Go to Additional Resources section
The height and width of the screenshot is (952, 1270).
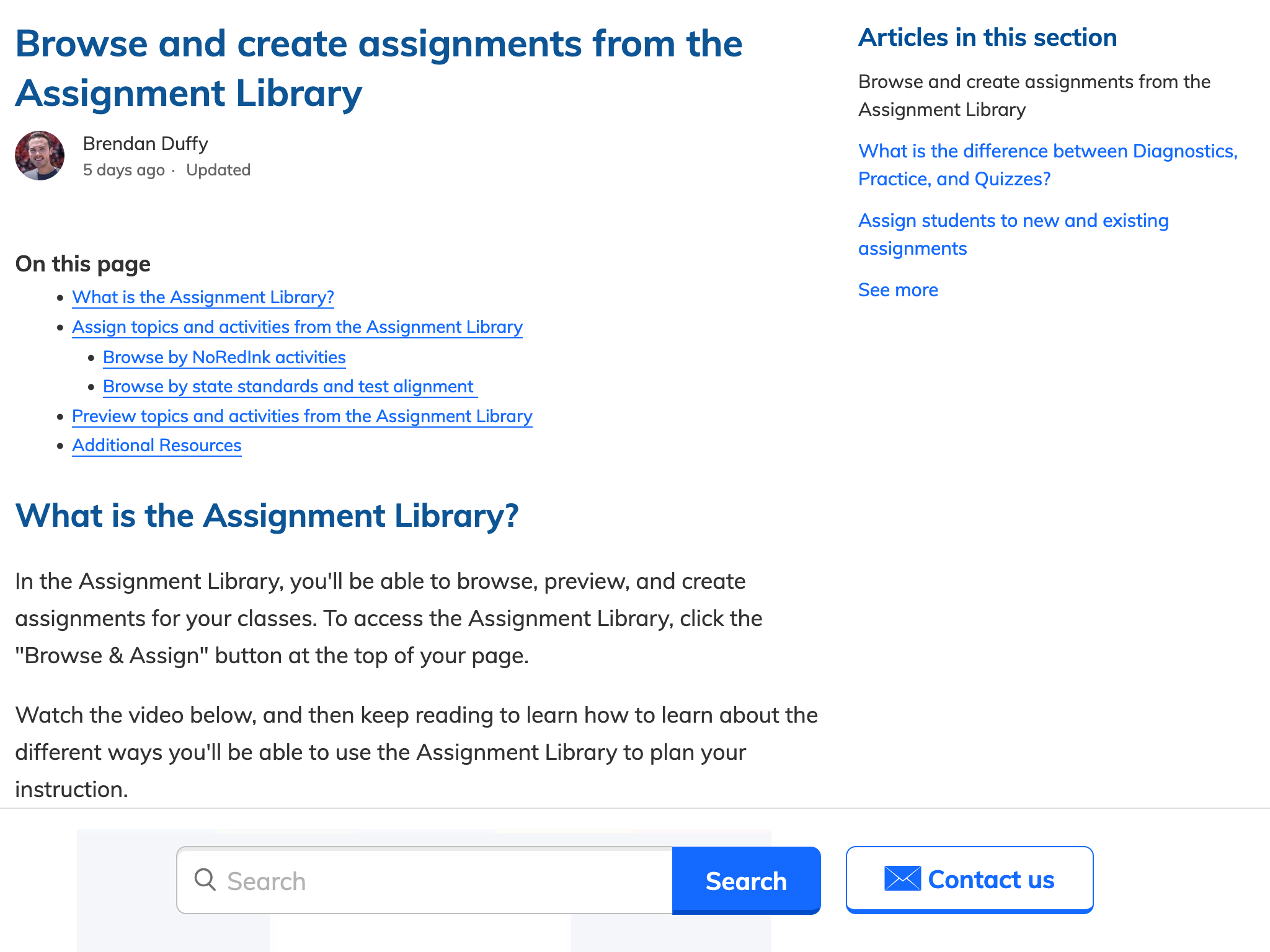156,446
